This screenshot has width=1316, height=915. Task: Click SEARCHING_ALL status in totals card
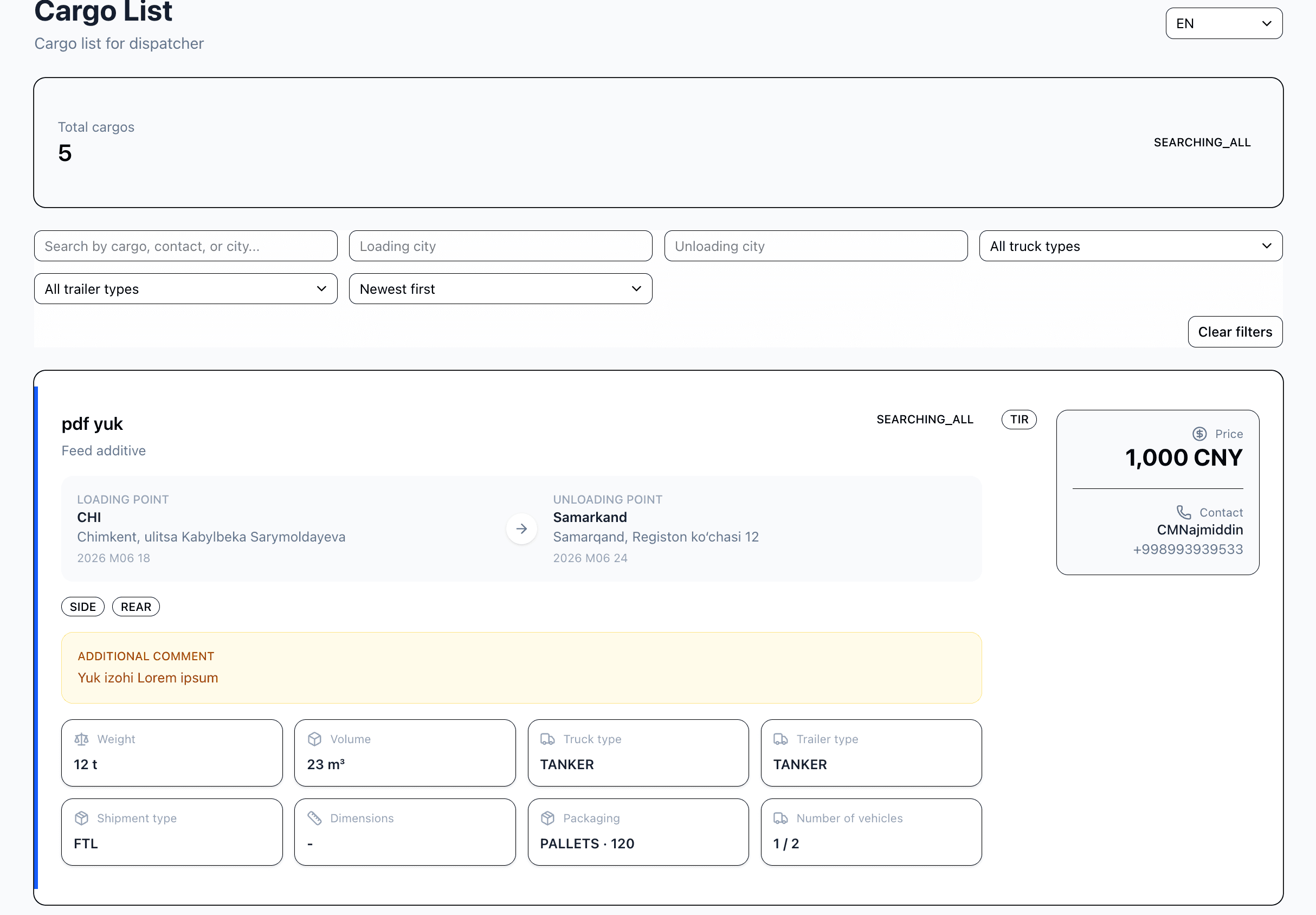coord(1202,142)
